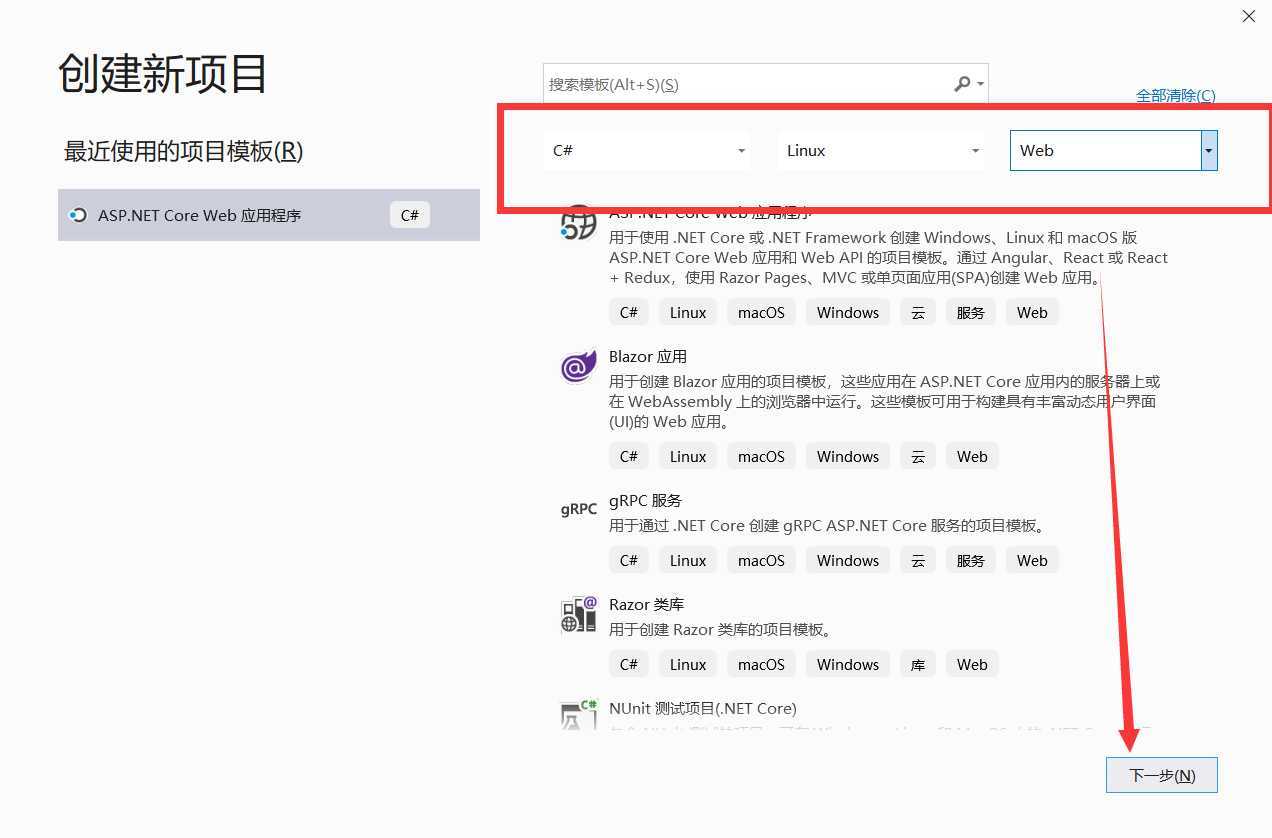This screenshot has width=1272, height=838.
Task: Select the gRPC 服务 template title
Action: pyautogui.click(x=645, y=500)
